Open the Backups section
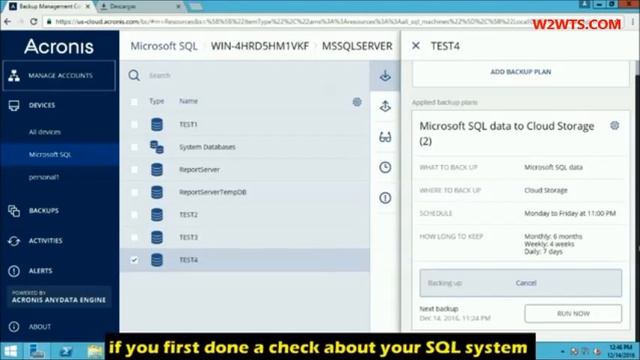This screenshot has height=360, width=640. click(x=43, y=211)
